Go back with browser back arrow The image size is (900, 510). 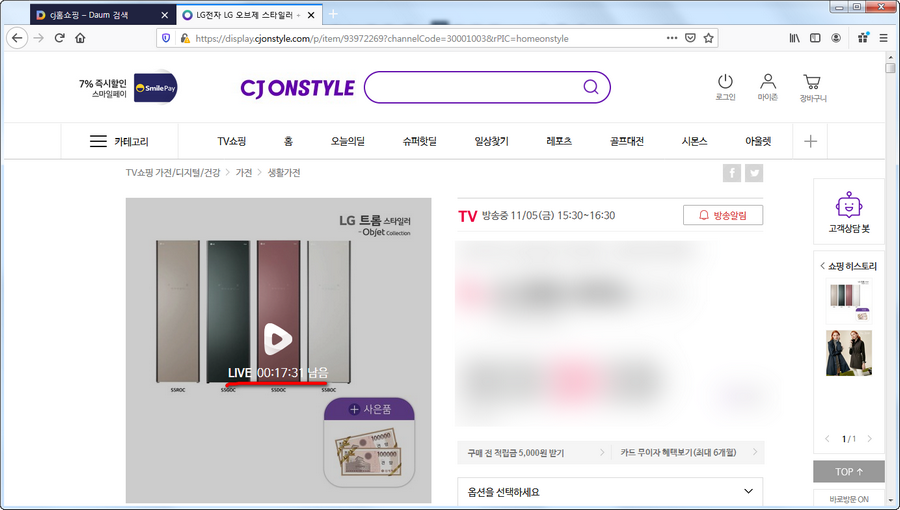pos(17,38)
